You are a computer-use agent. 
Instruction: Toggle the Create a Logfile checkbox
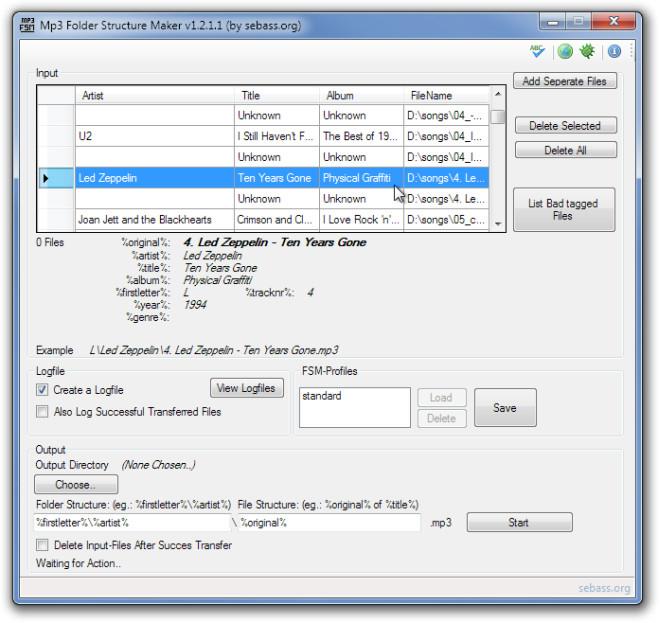42,390
